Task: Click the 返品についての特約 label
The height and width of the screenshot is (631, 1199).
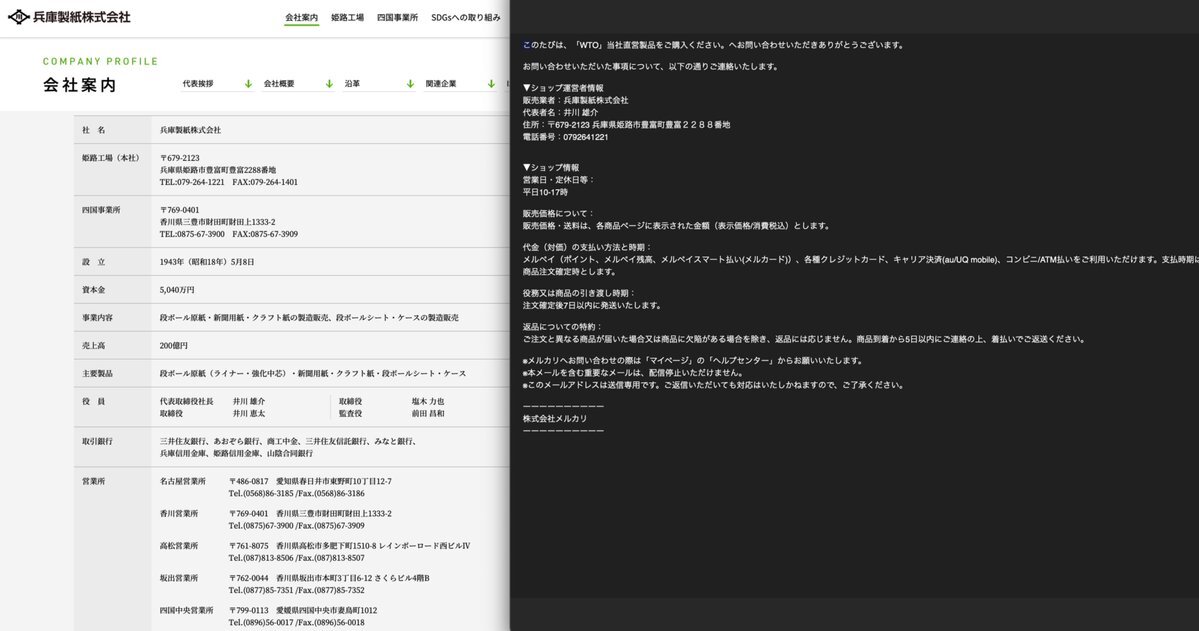Action: 563,327
